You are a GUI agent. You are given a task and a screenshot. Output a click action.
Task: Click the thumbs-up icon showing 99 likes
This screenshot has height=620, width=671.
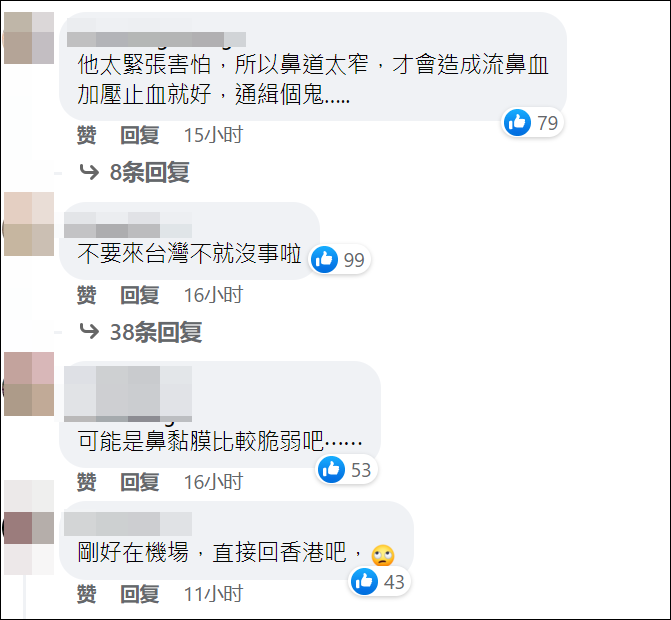tap(324, 259)
